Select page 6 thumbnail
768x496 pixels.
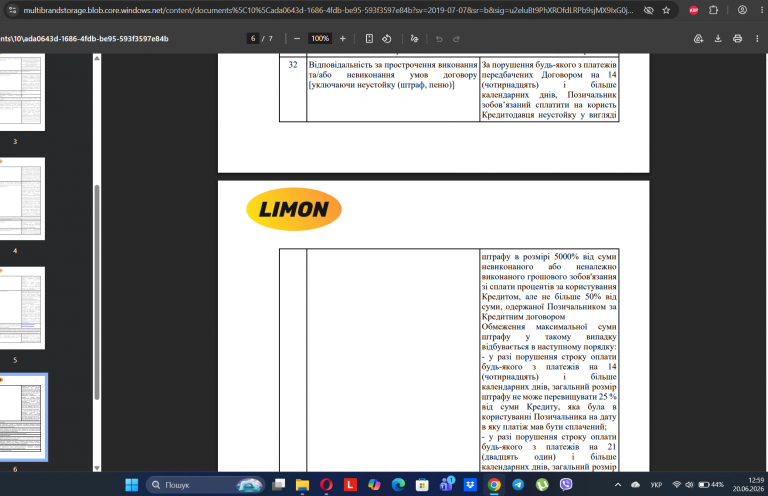[22, 417]
